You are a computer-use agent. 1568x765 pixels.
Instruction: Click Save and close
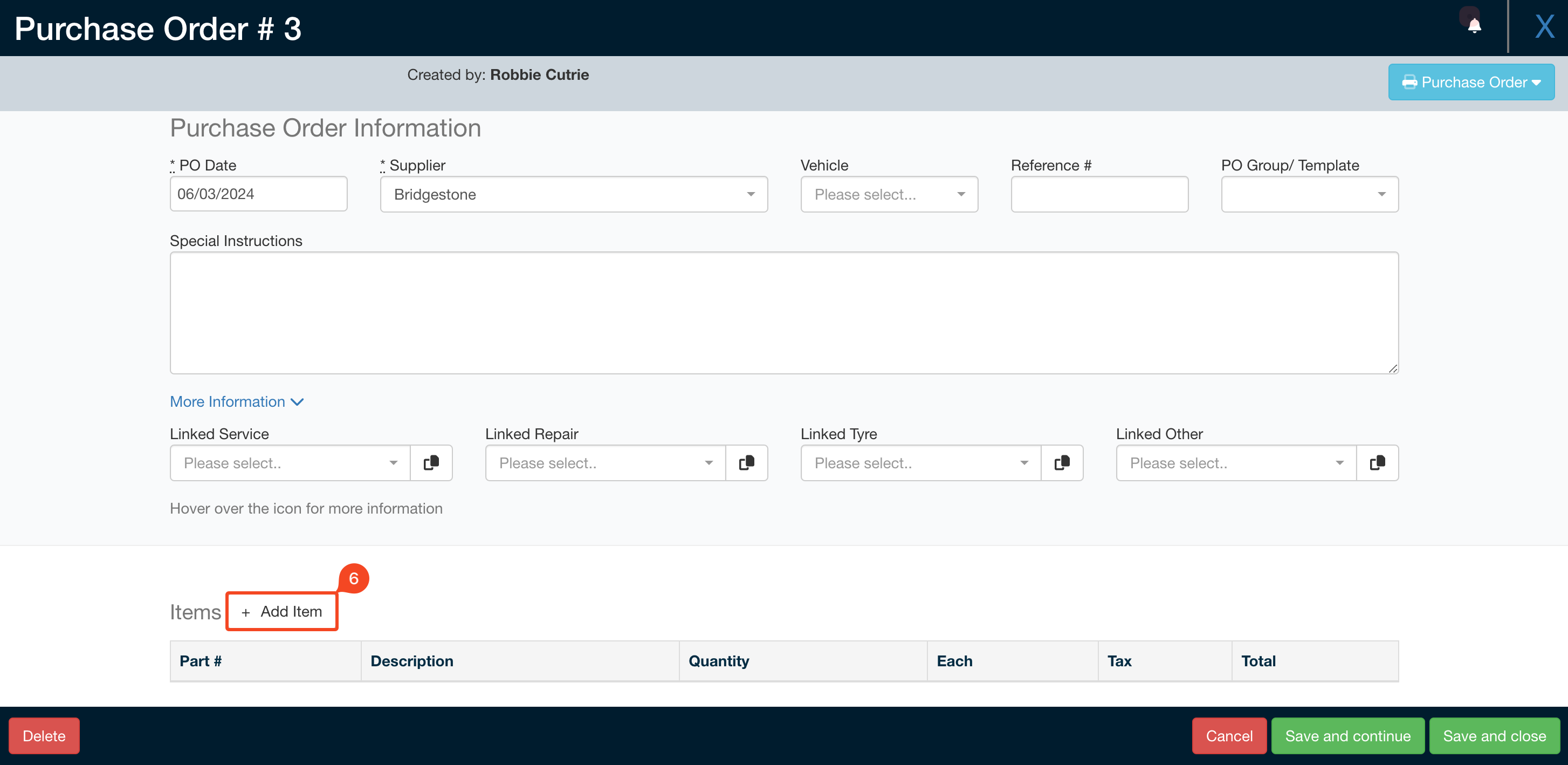(1494, 735)
